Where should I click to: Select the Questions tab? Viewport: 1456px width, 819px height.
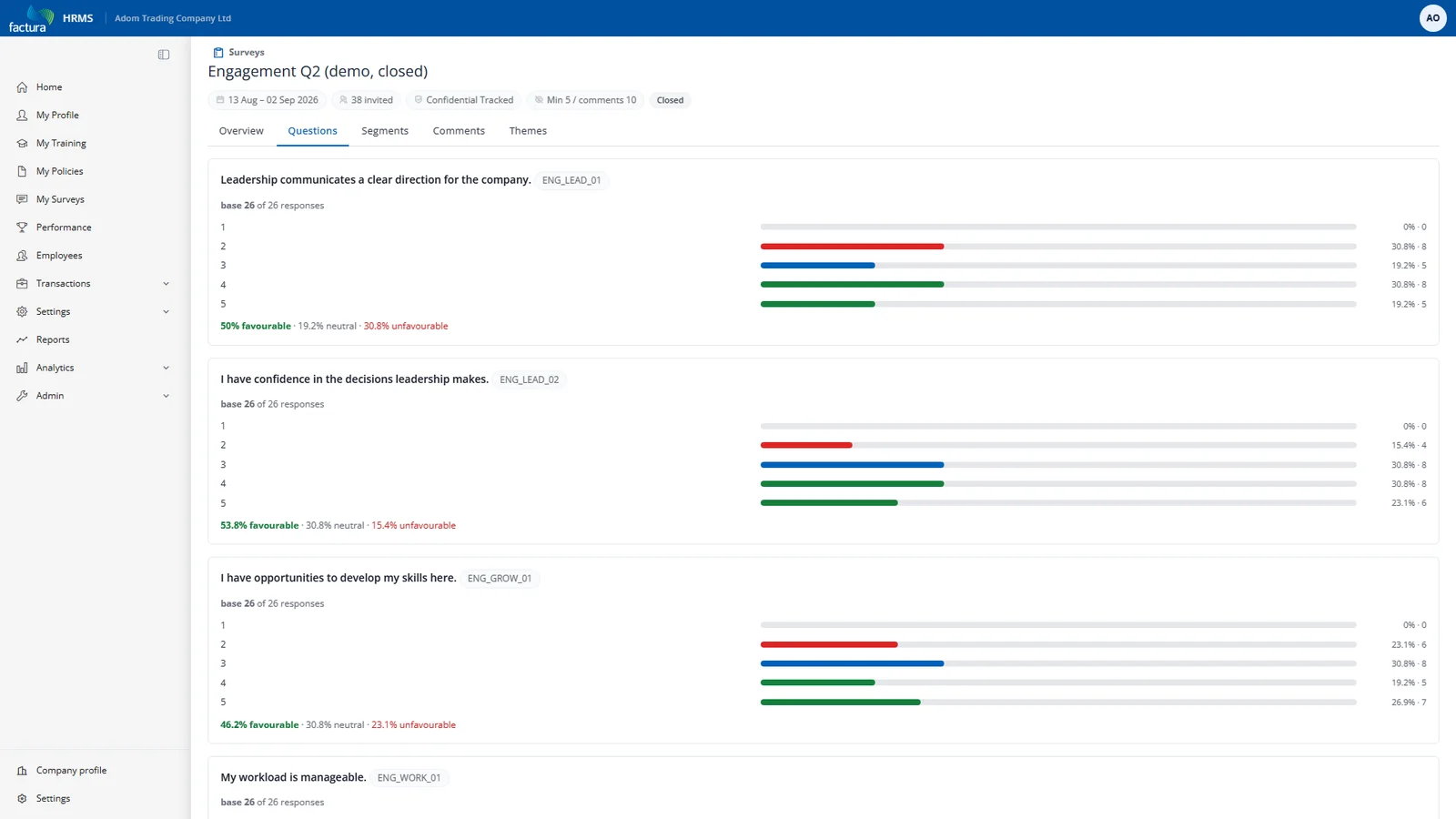[x=312, y=131]
